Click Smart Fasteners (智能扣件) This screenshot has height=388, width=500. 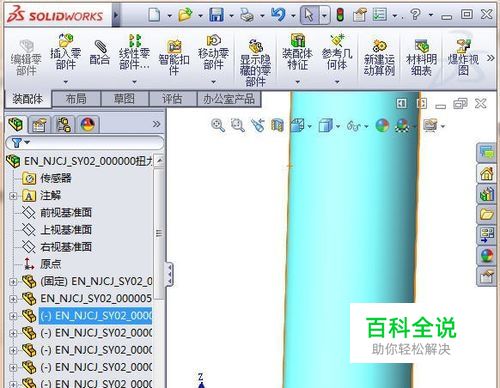[x=174, y=57]
